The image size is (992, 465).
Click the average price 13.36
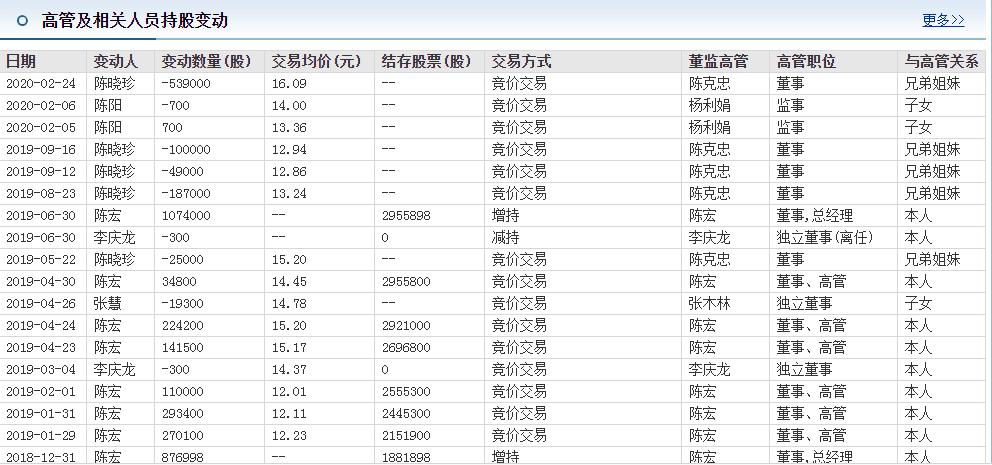click(x=289, y=128)
